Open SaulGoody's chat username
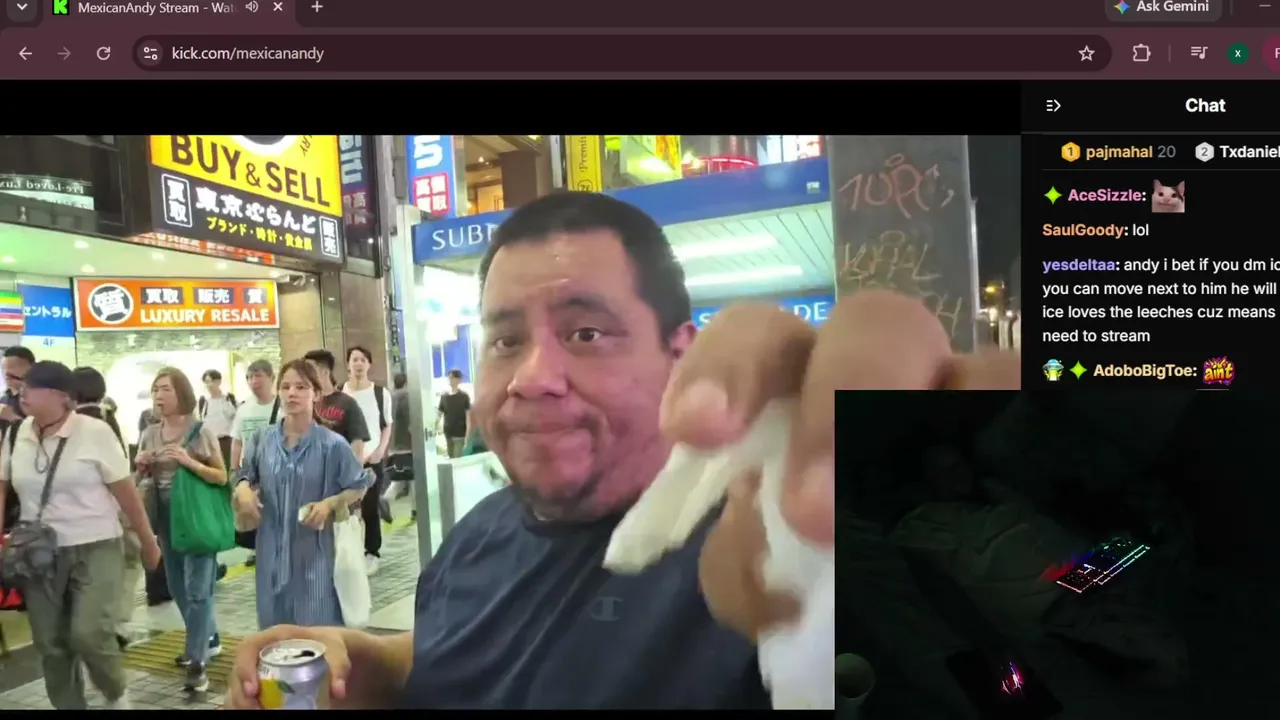1280x720 pixels. click(x=1083, y=230)
